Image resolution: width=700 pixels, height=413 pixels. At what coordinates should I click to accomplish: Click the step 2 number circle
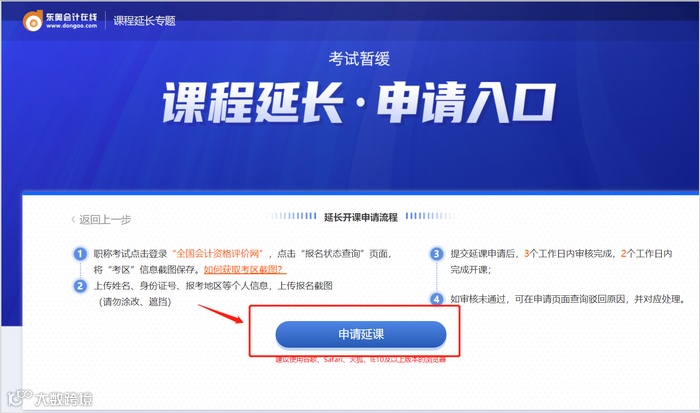pos(80,286)
